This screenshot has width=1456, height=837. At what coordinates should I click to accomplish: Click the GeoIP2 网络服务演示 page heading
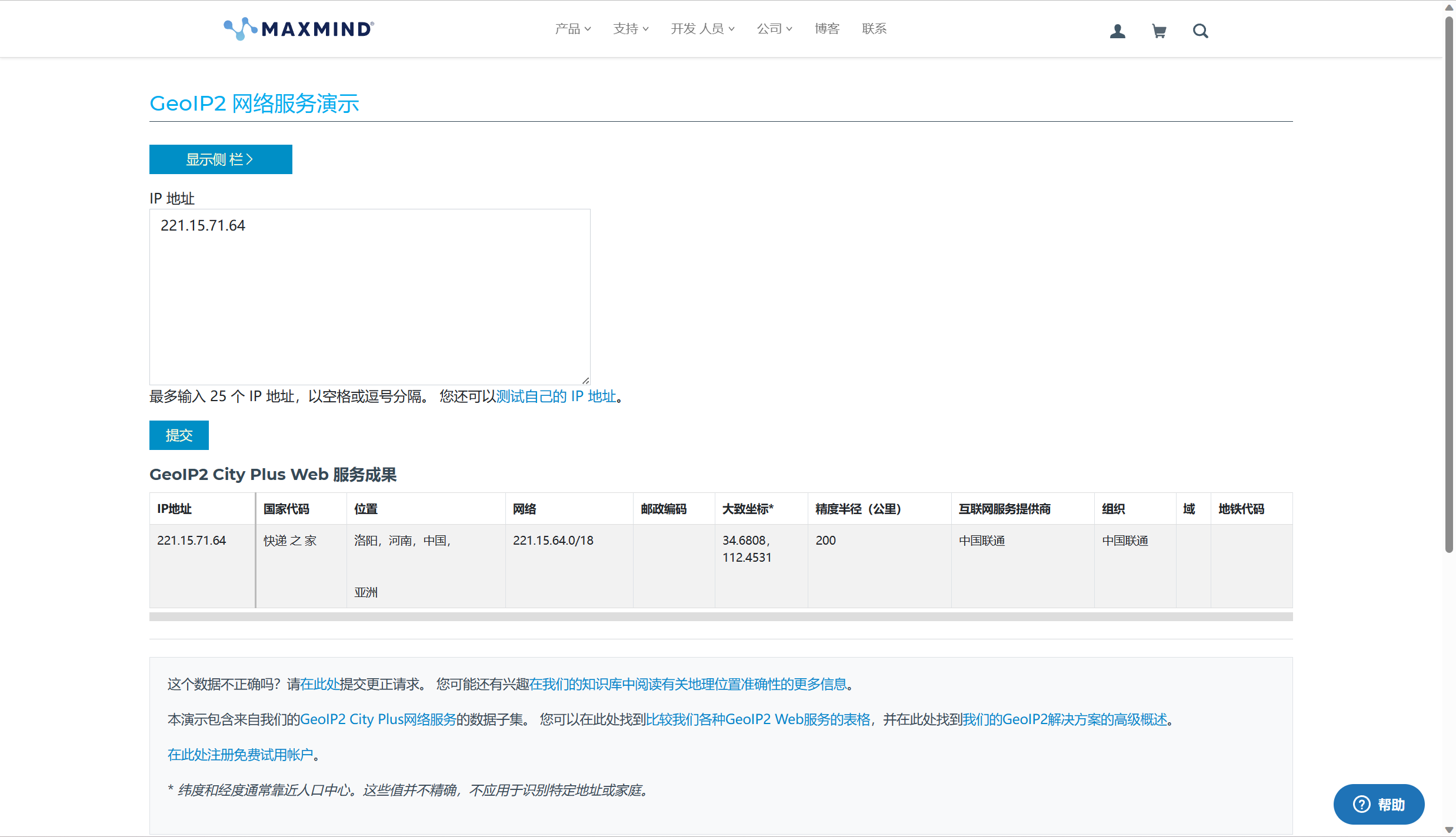tap(254, 104)
